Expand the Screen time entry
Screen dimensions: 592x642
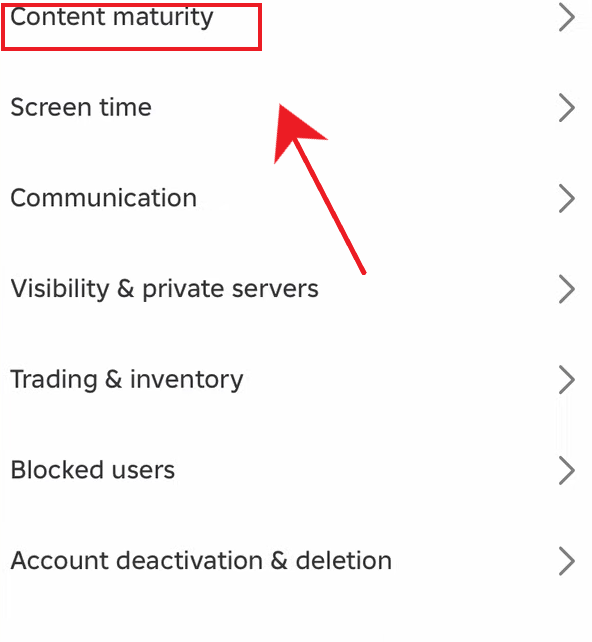[296, 108]
